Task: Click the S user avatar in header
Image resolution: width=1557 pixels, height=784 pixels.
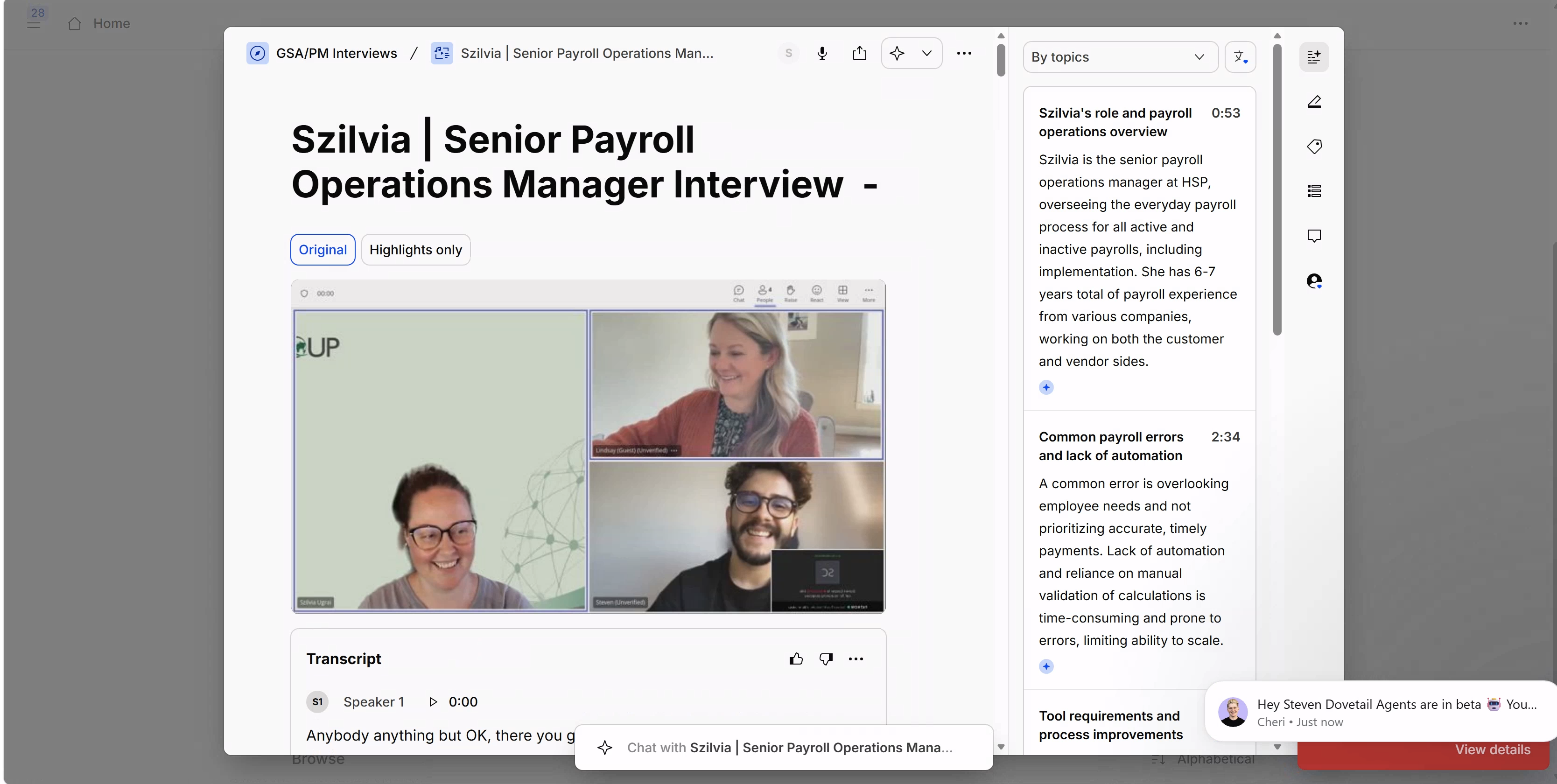Action: coord(788,53)
